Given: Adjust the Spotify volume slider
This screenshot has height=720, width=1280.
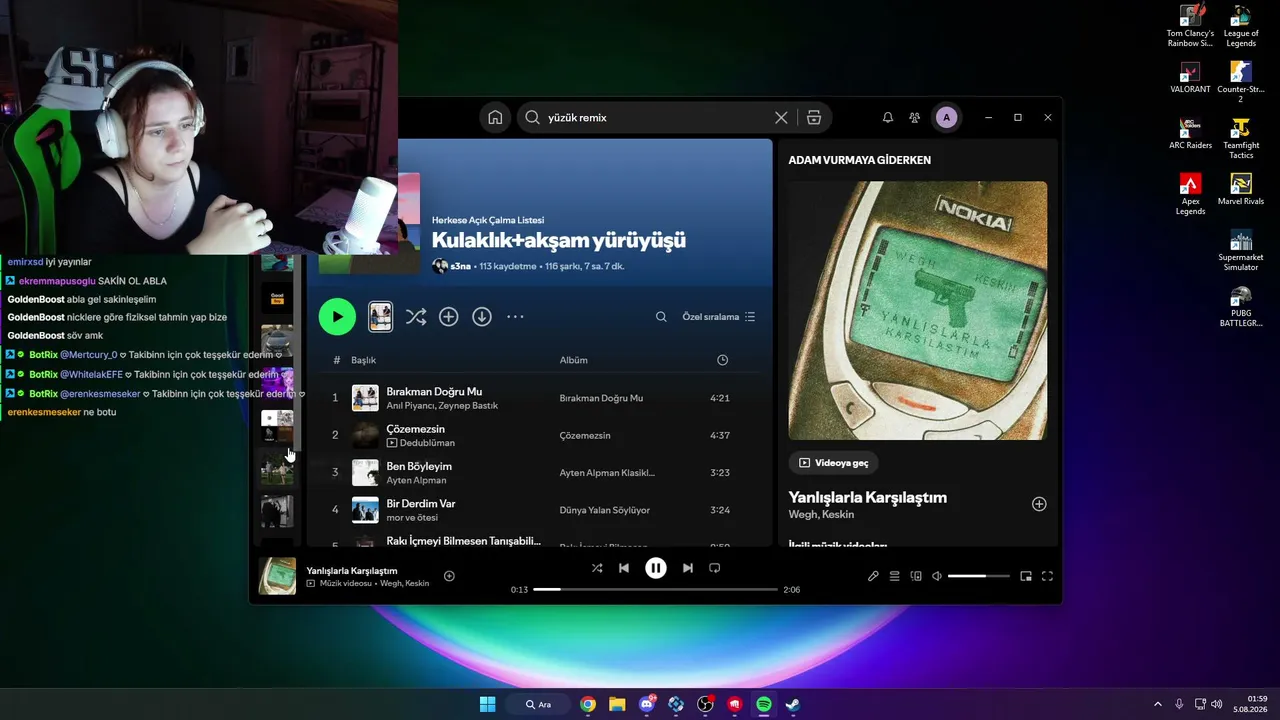Looking at the screenshot, I should 979,576.
